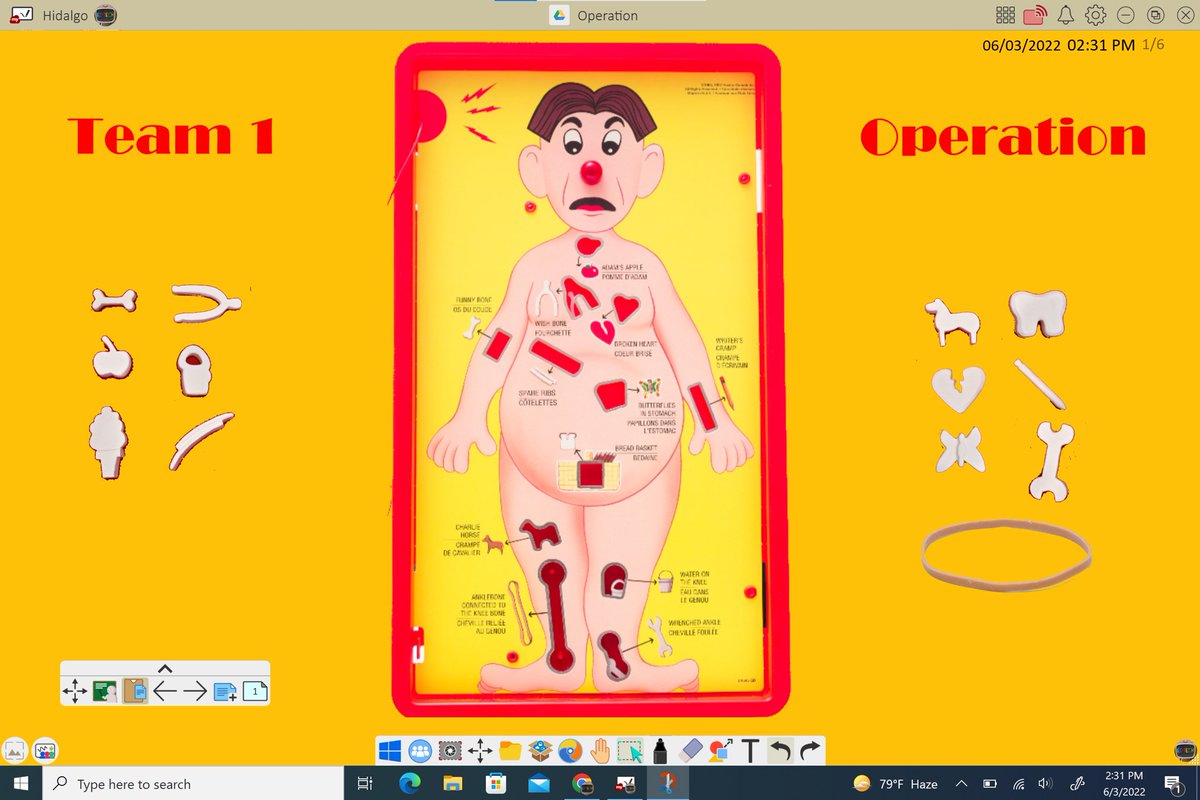The image size is (1200, 800).
Task: Toggle the red screen casting icon
Action: click(1035, 15)
